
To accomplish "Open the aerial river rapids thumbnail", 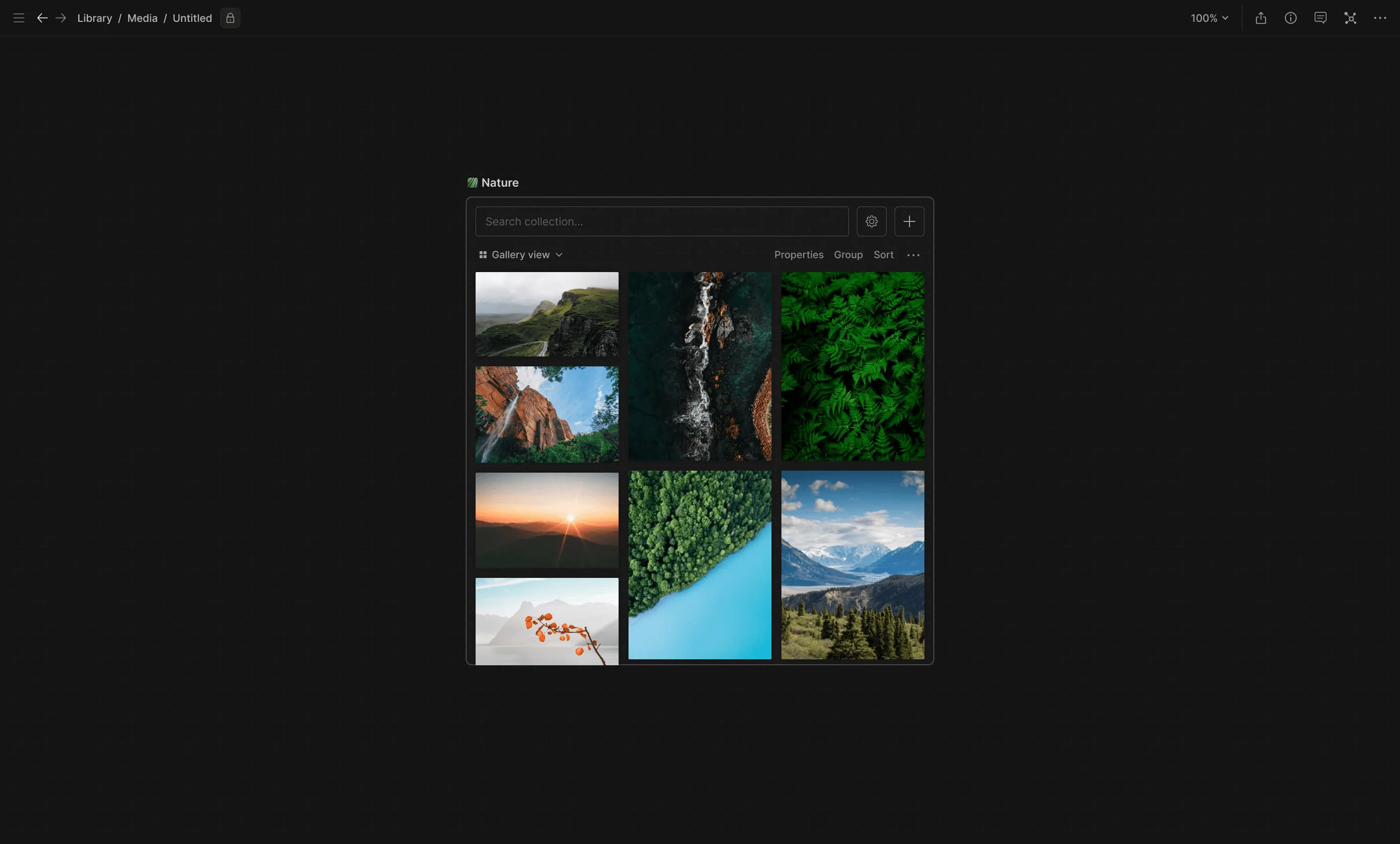I will (700, 366).
